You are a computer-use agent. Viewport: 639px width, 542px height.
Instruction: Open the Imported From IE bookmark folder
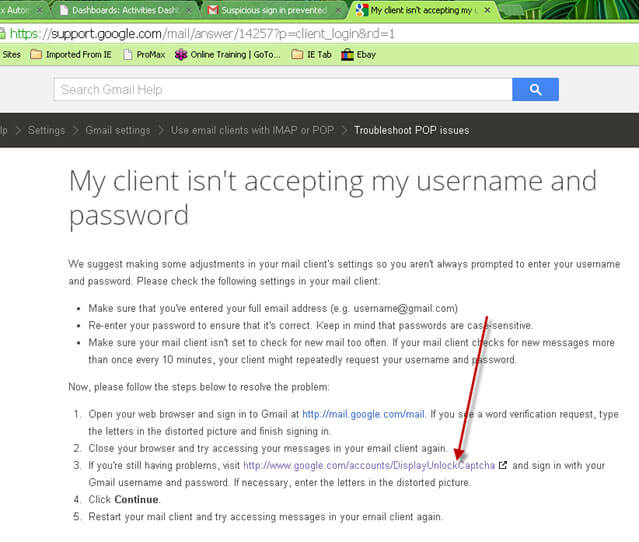click(71, 54)
